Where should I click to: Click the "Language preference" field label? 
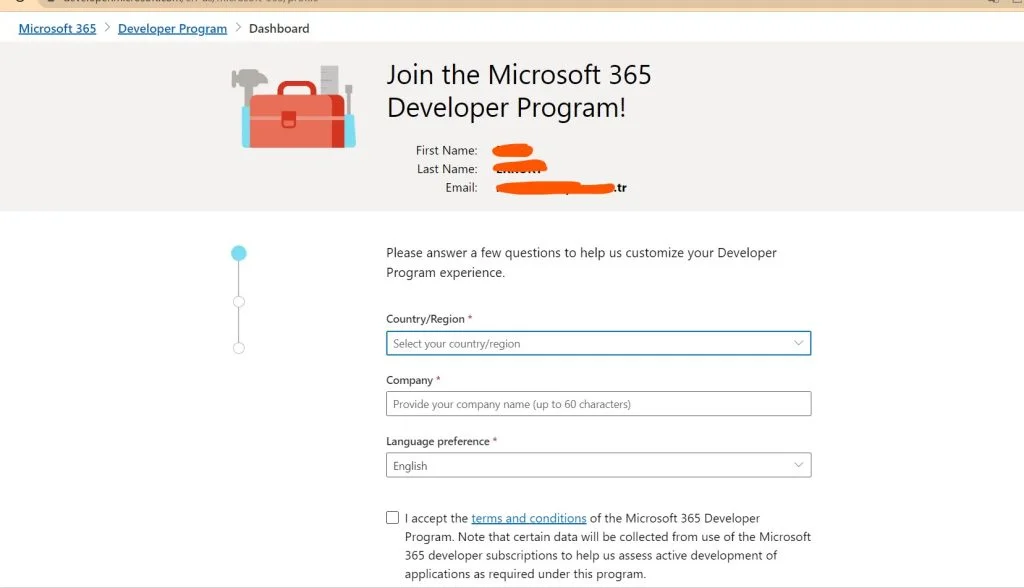click(x=438, y=442)
